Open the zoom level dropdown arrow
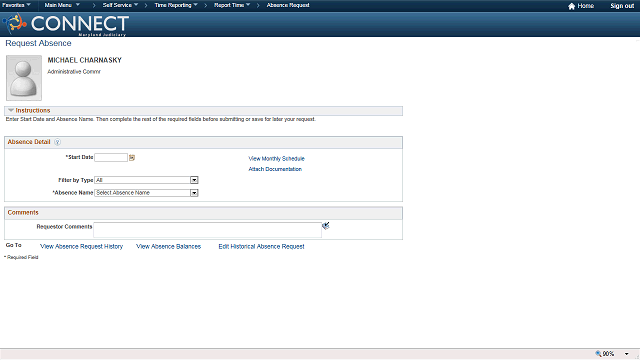Image resolution: width=640 pixels, height=360 pixels. [627, 354]
